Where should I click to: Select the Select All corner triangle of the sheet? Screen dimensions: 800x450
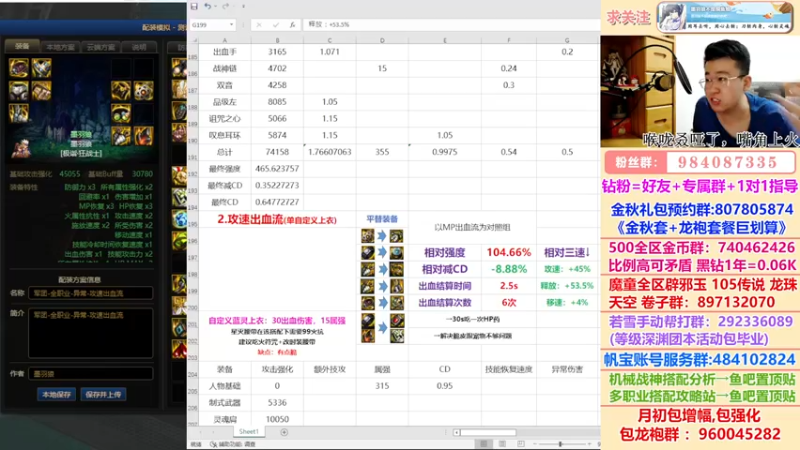(x=192, y=40)
